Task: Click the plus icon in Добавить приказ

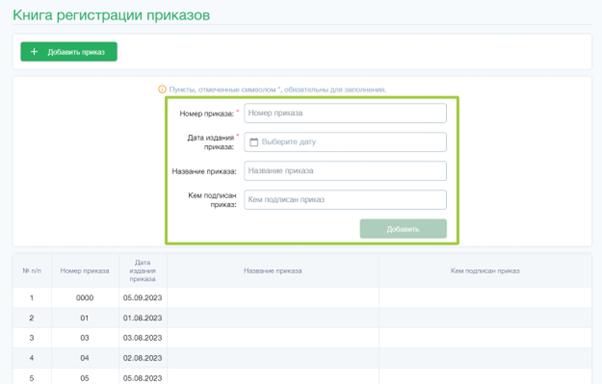Action: point(34,51)
